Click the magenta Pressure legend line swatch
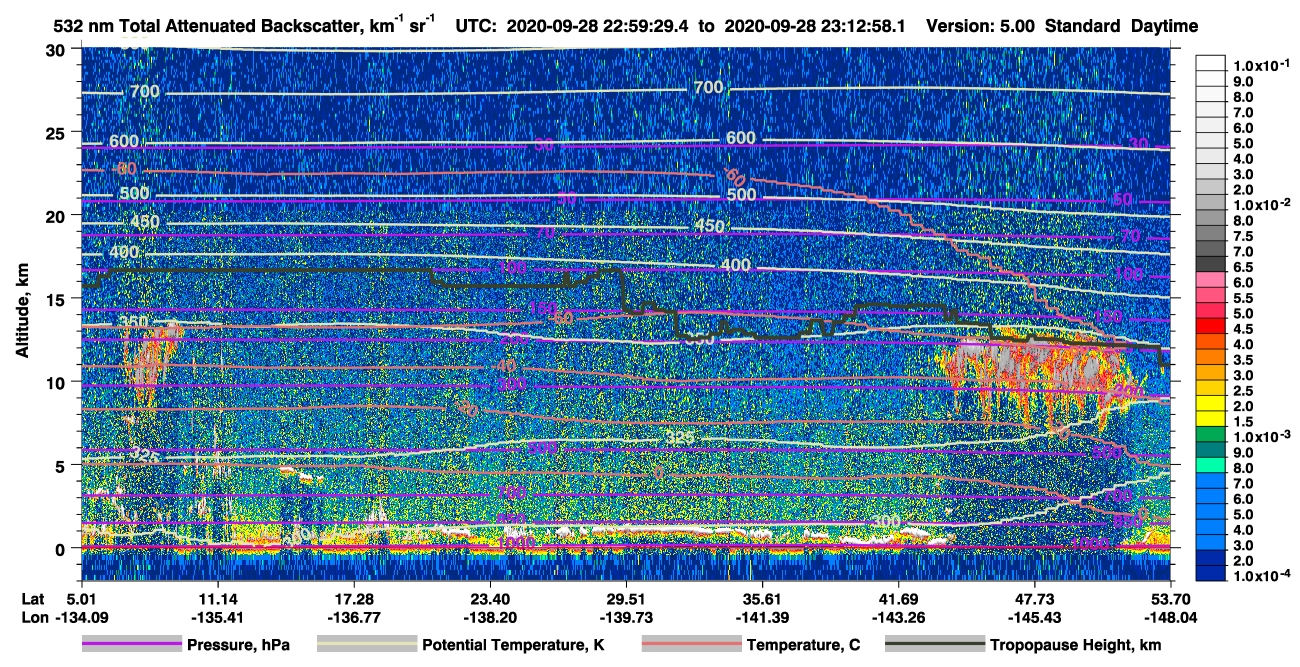Screen dimensions: 1300x667 point(131,645)
